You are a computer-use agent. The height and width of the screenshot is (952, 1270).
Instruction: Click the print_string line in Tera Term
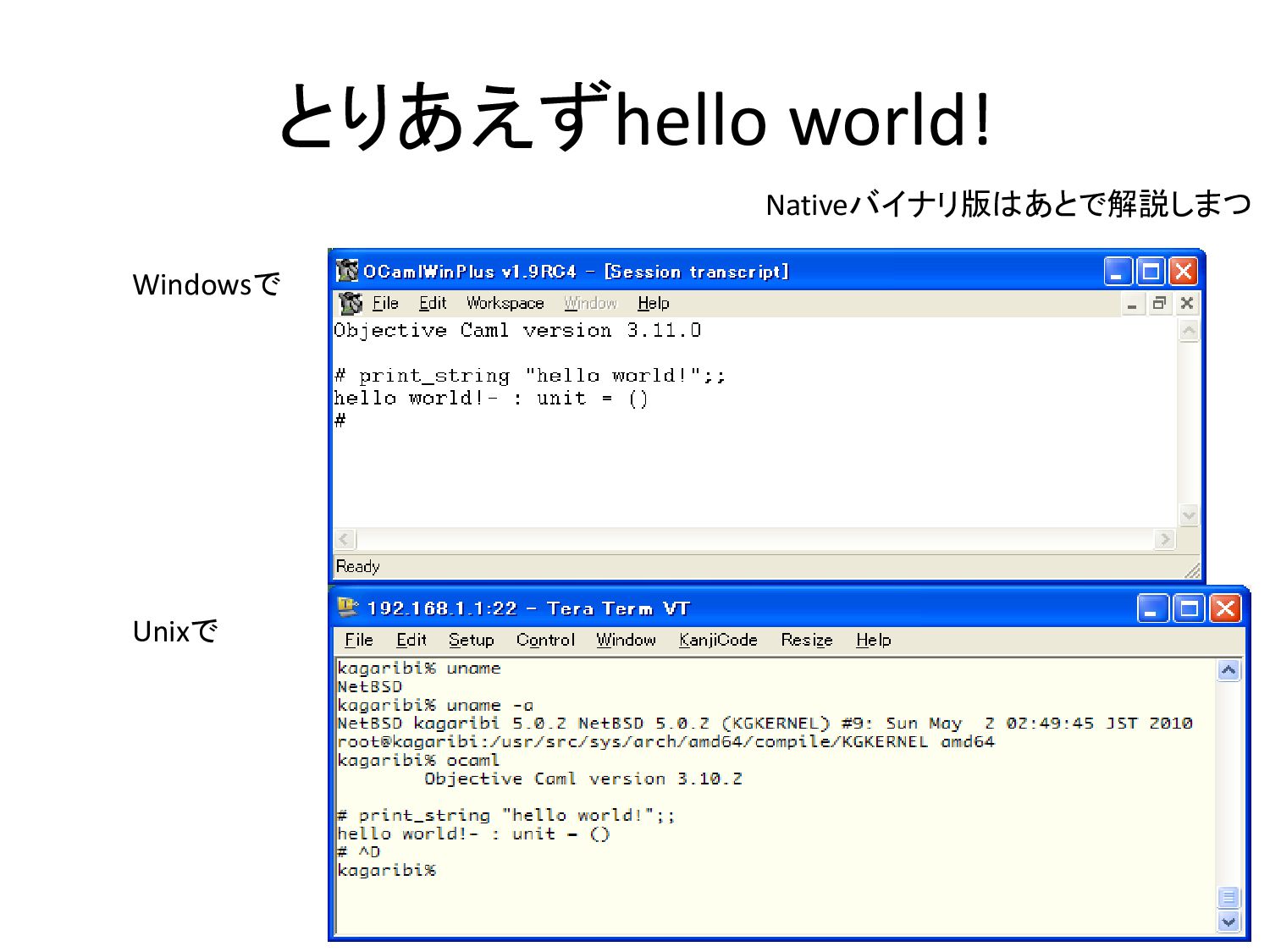click(506, 815)
